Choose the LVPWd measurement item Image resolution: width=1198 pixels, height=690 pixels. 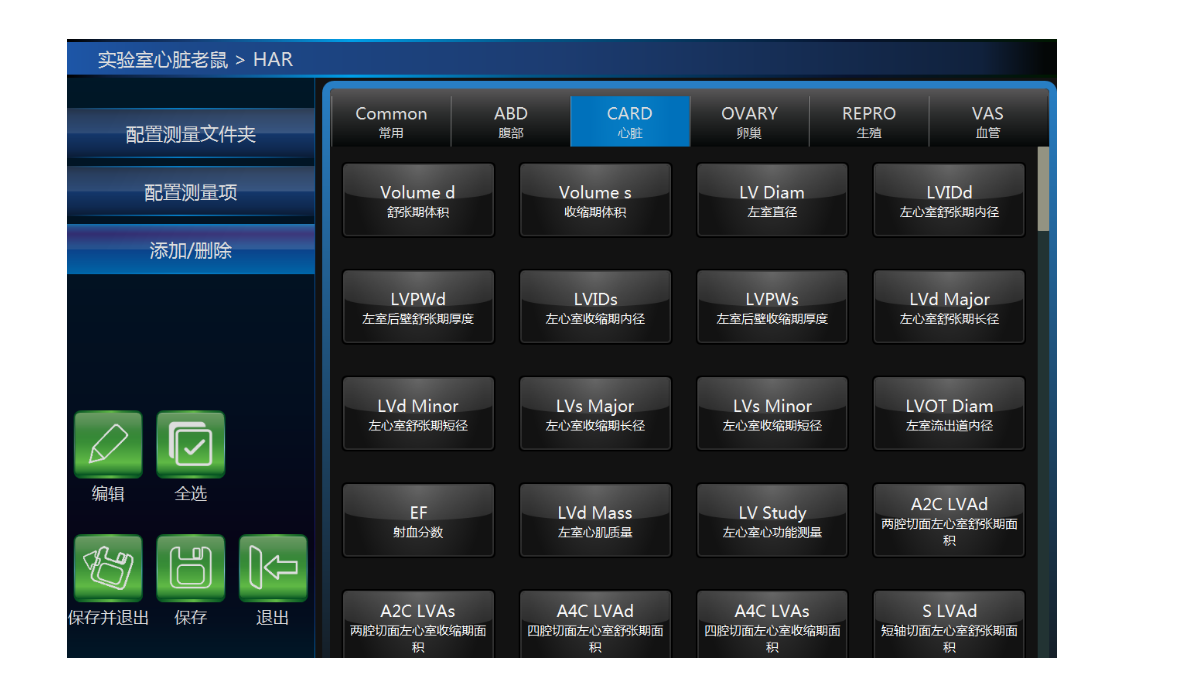tap(418, 307)
